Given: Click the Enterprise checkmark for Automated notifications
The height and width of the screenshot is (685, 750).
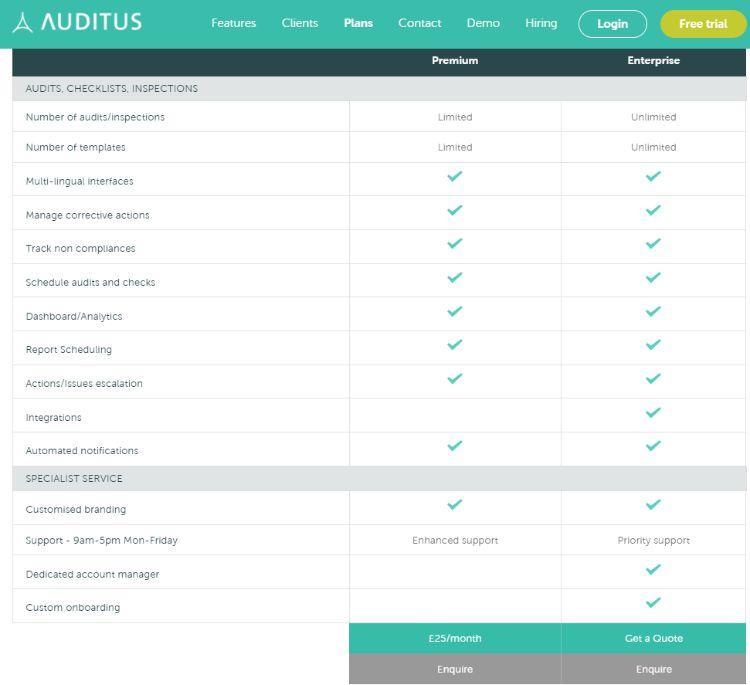Looking at the screenshot, I should (x=653, y=446).
